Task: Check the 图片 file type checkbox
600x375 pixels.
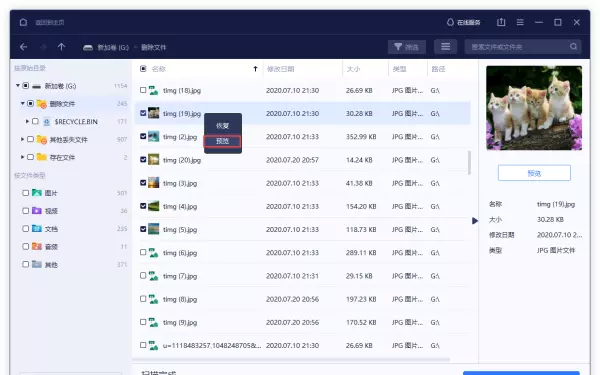Action: click(26, 193)
